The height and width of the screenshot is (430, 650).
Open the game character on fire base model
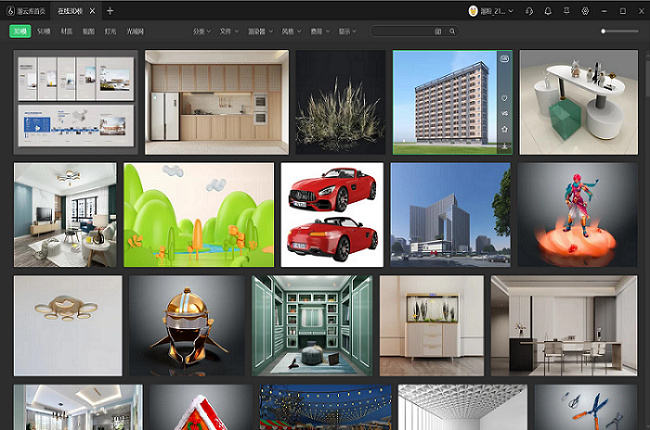[578, 215]
